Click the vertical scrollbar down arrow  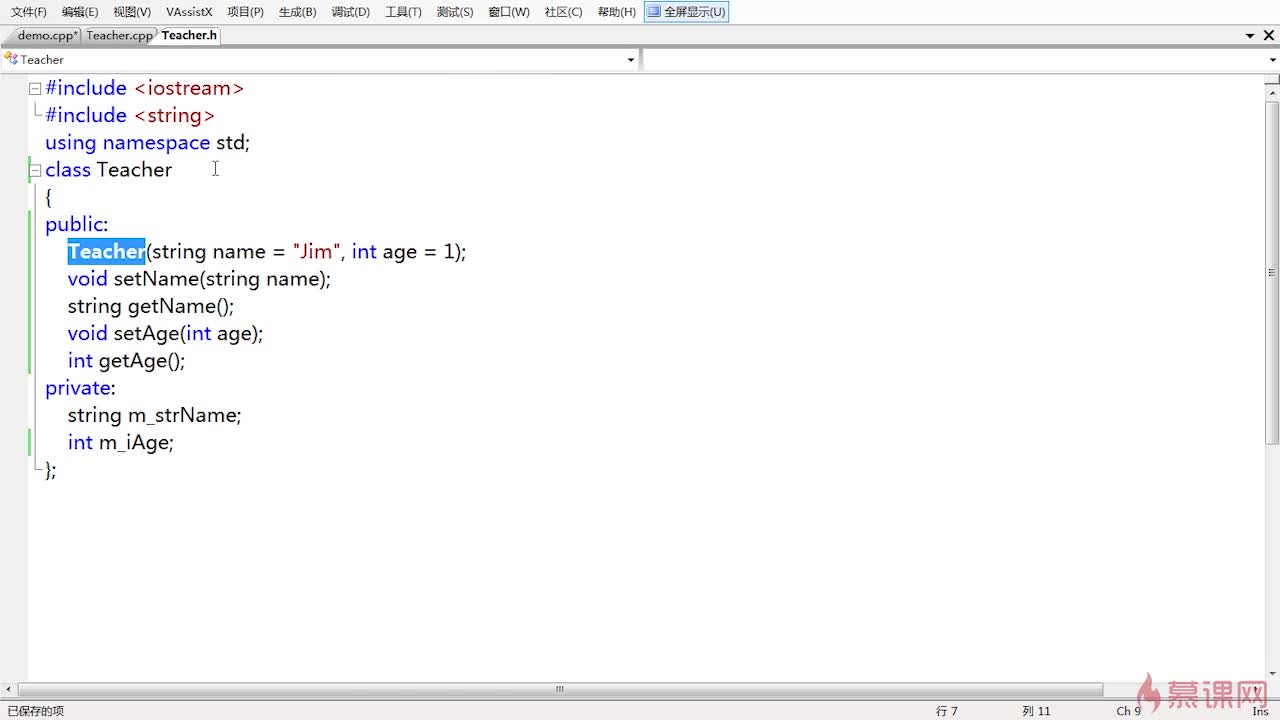pyautogui.click(x=1272, y=673)
